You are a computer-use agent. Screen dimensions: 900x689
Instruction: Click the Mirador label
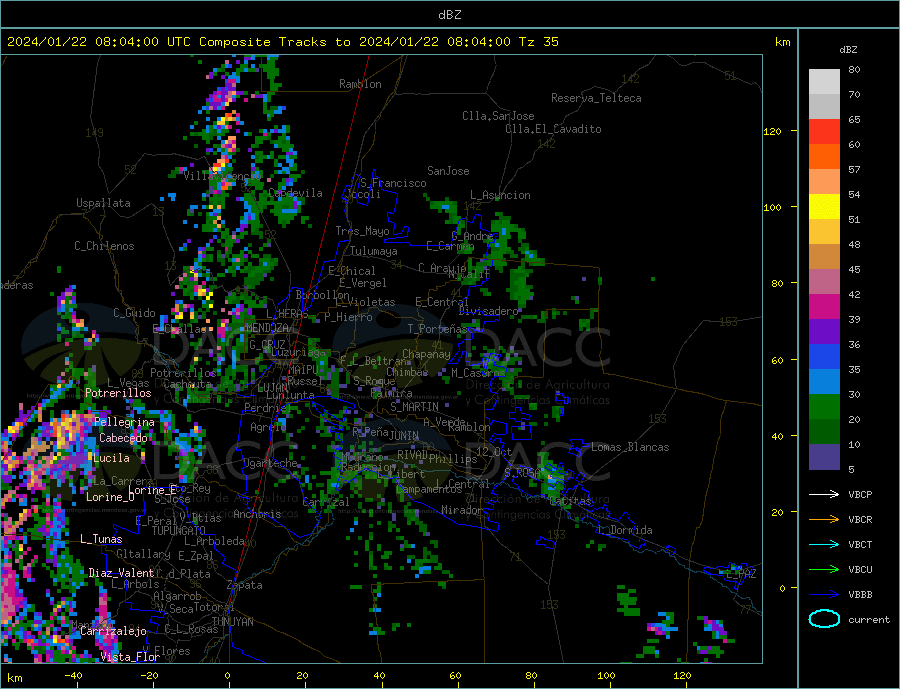pos(463,510)
